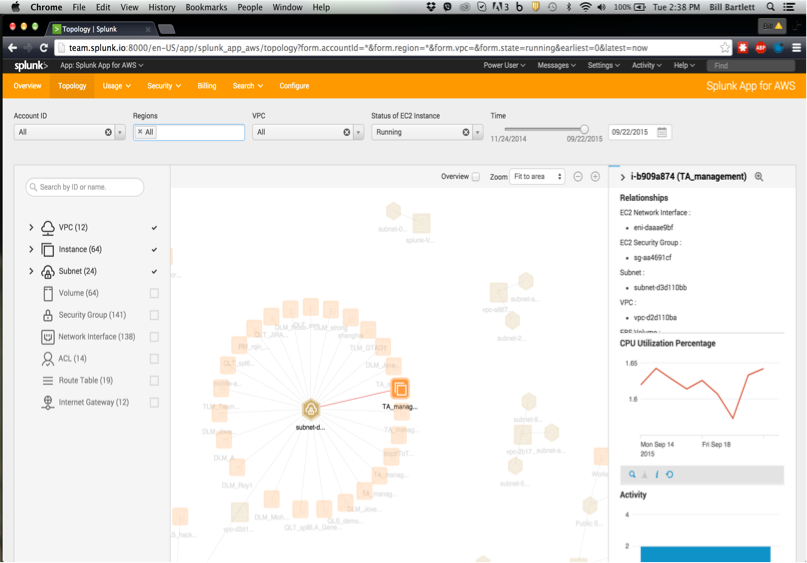Enable the Route Table (19) checkbox

click(154, 381)
